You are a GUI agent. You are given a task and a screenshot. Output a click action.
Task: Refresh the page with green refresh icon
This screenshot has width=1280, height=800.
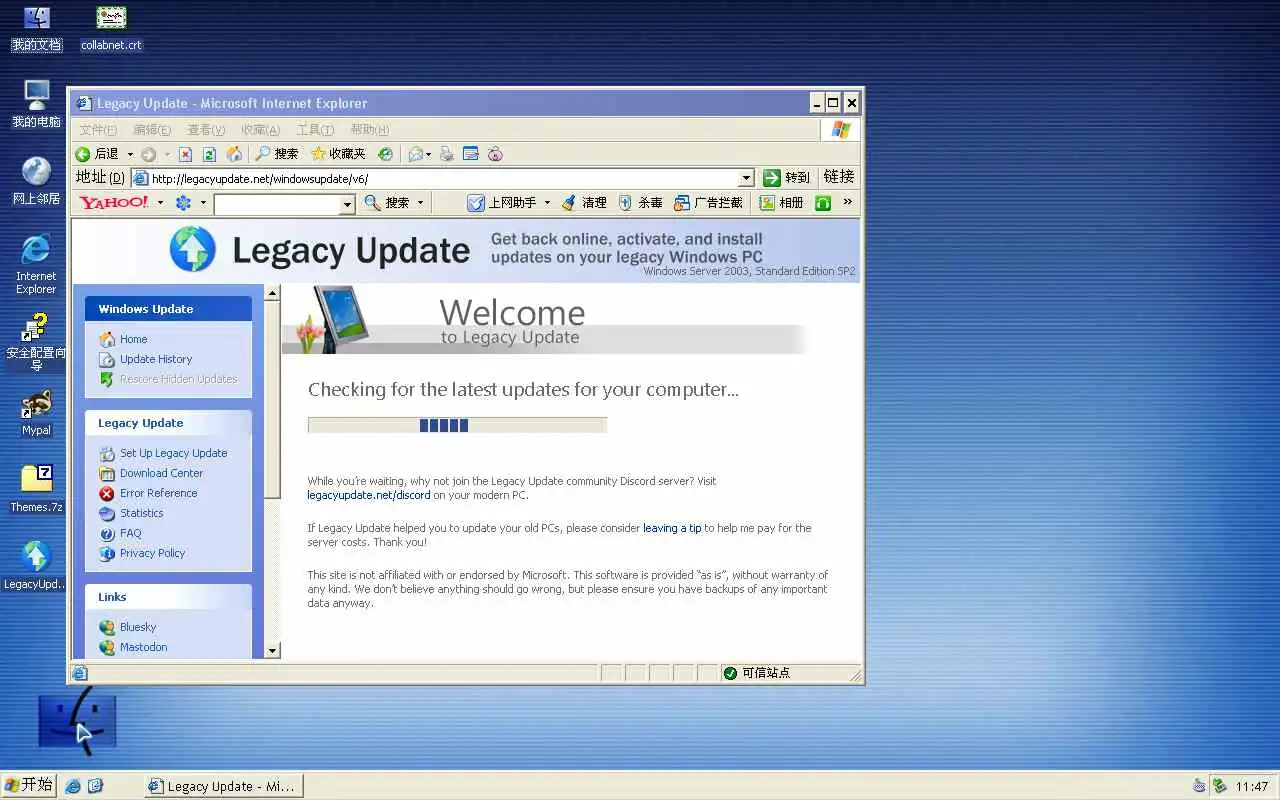[x=209, y=154]
